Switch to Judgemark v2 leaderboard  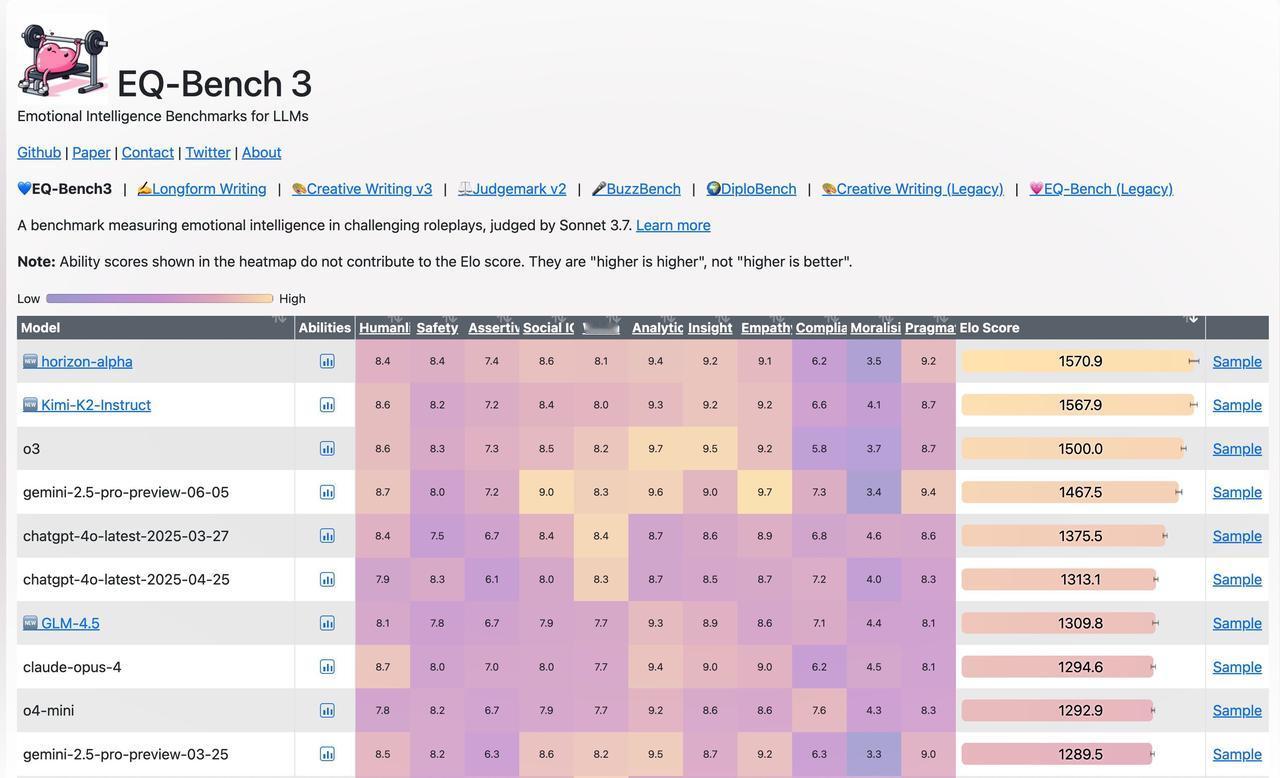tap(512, 189)
